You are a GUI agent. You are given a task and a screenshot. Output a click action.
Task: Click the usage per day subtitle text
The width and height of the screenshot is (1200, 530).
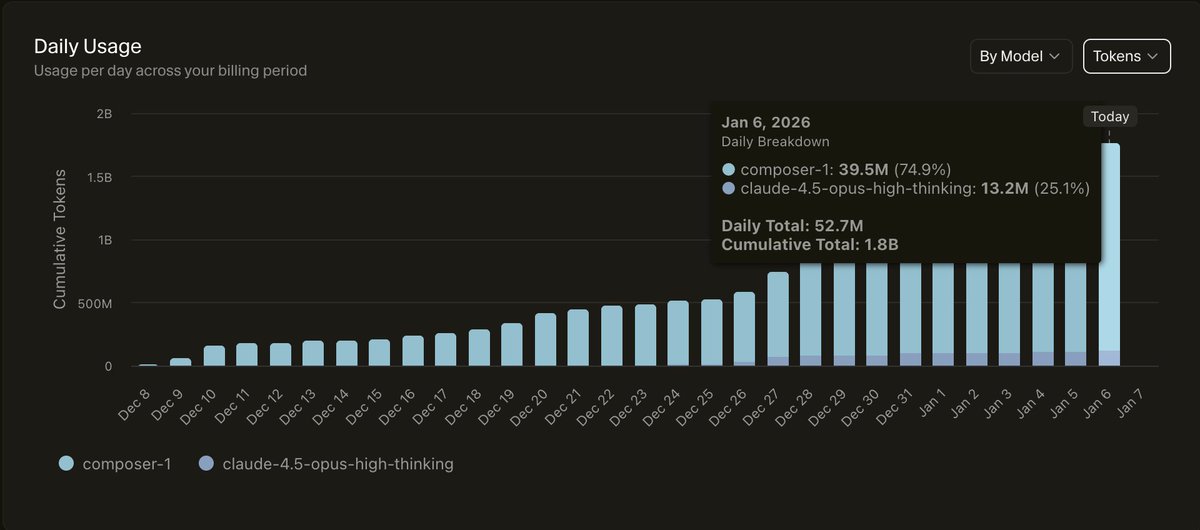pos(171,71)
